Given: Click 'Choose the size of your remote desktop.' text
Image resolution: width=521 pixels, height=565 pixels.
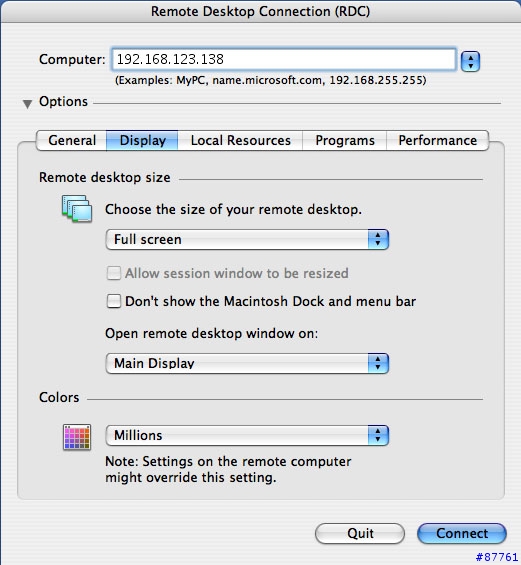Looking at the screenshot, I should pyautogui.click(x=233, y=209).
